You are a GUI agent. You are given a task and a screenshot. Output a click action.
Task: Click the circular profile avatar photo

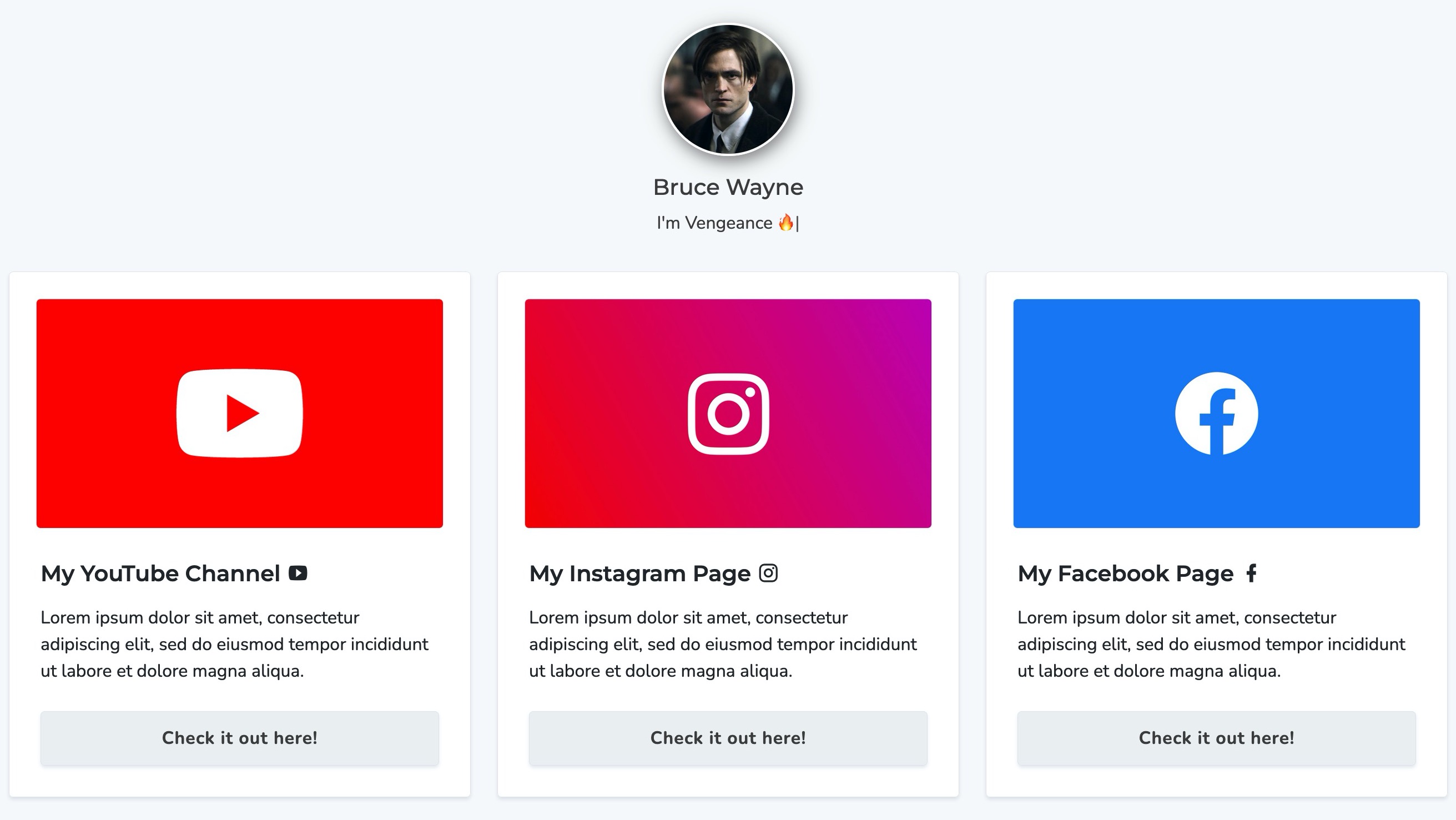(728, 89)
